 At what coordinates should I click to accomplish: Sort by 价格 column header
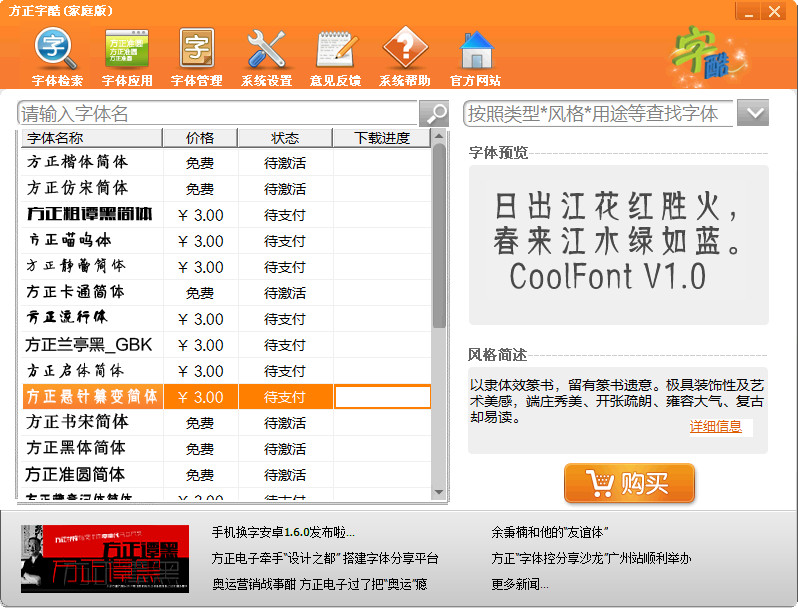click(x=200, y=138)
